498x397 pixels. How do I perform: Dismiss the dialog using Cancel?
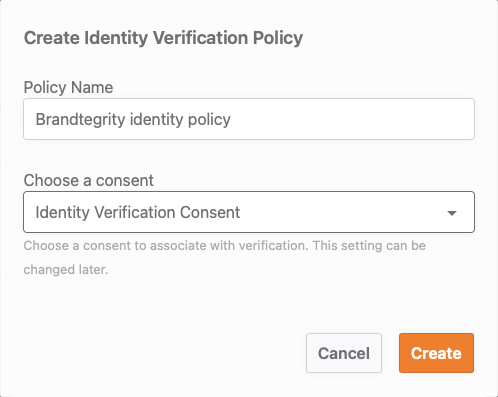point(344,353)
